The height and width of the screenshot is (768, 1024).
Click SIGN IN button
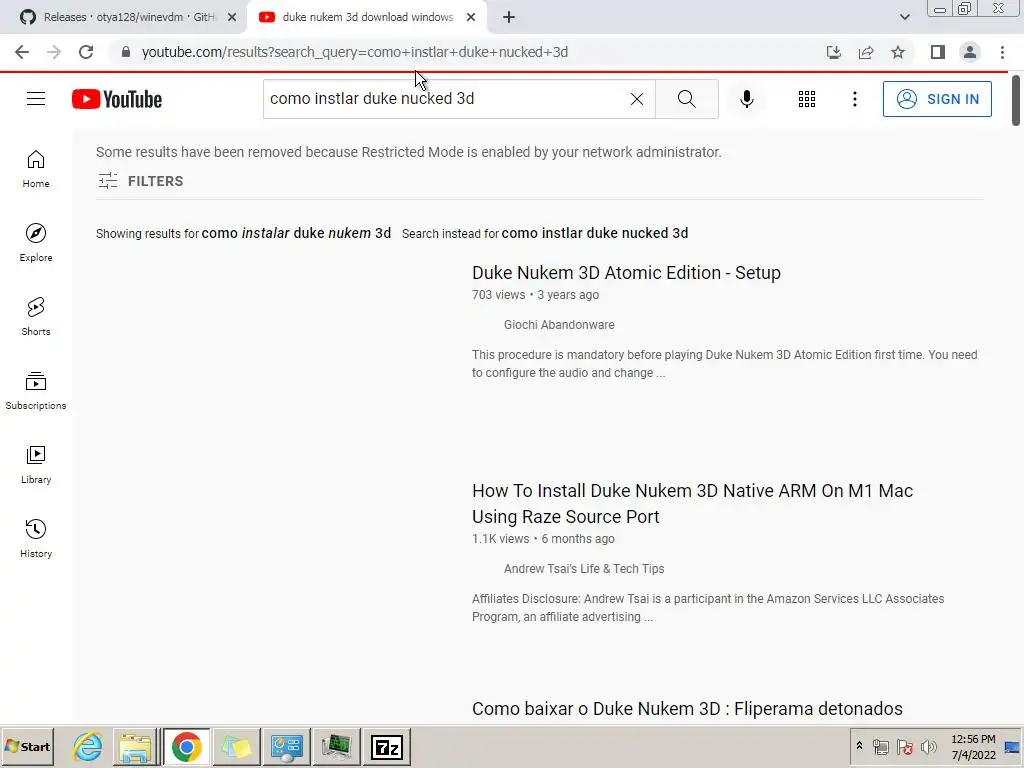coord(937,99)
